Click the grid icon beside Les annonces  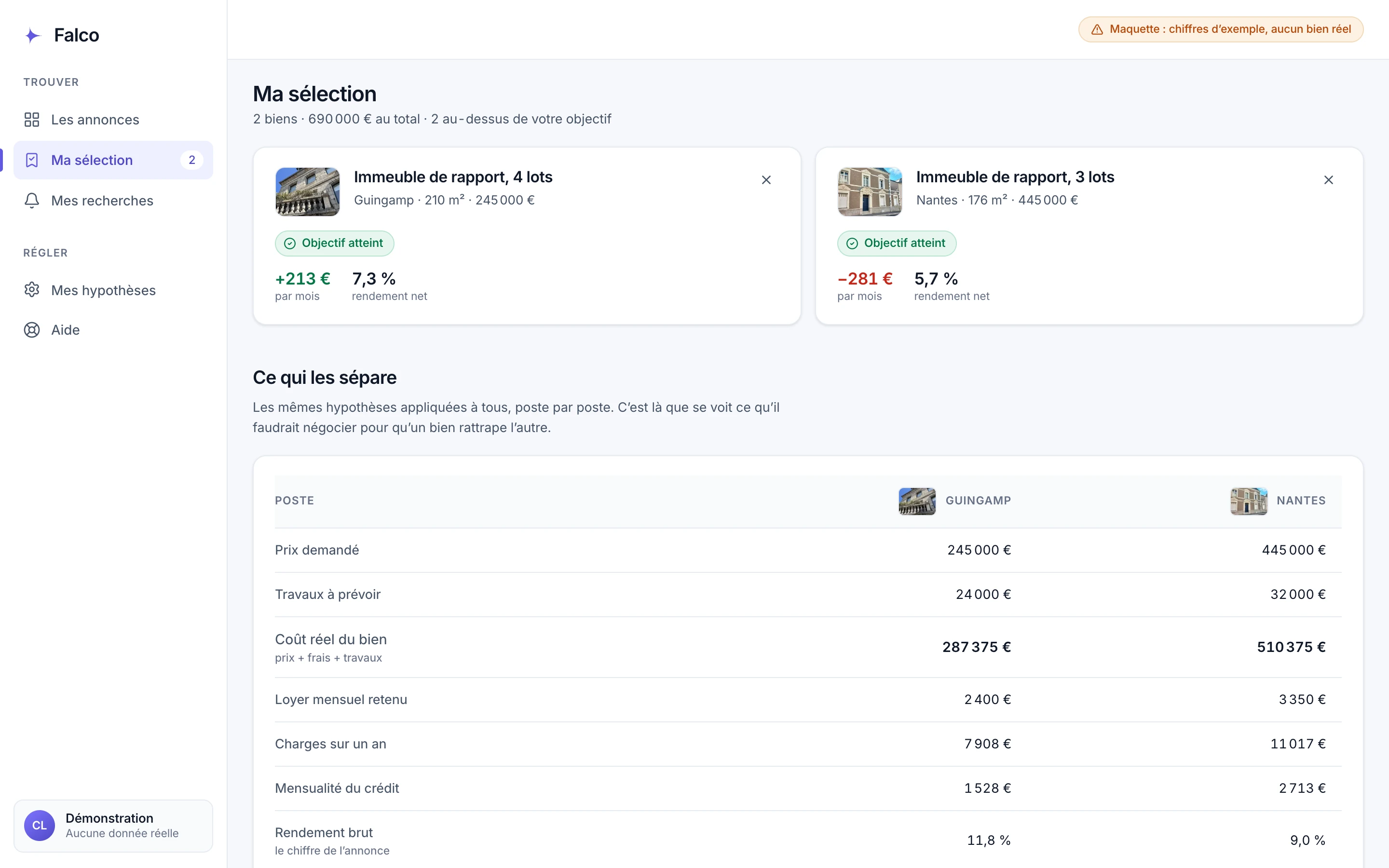31,120
